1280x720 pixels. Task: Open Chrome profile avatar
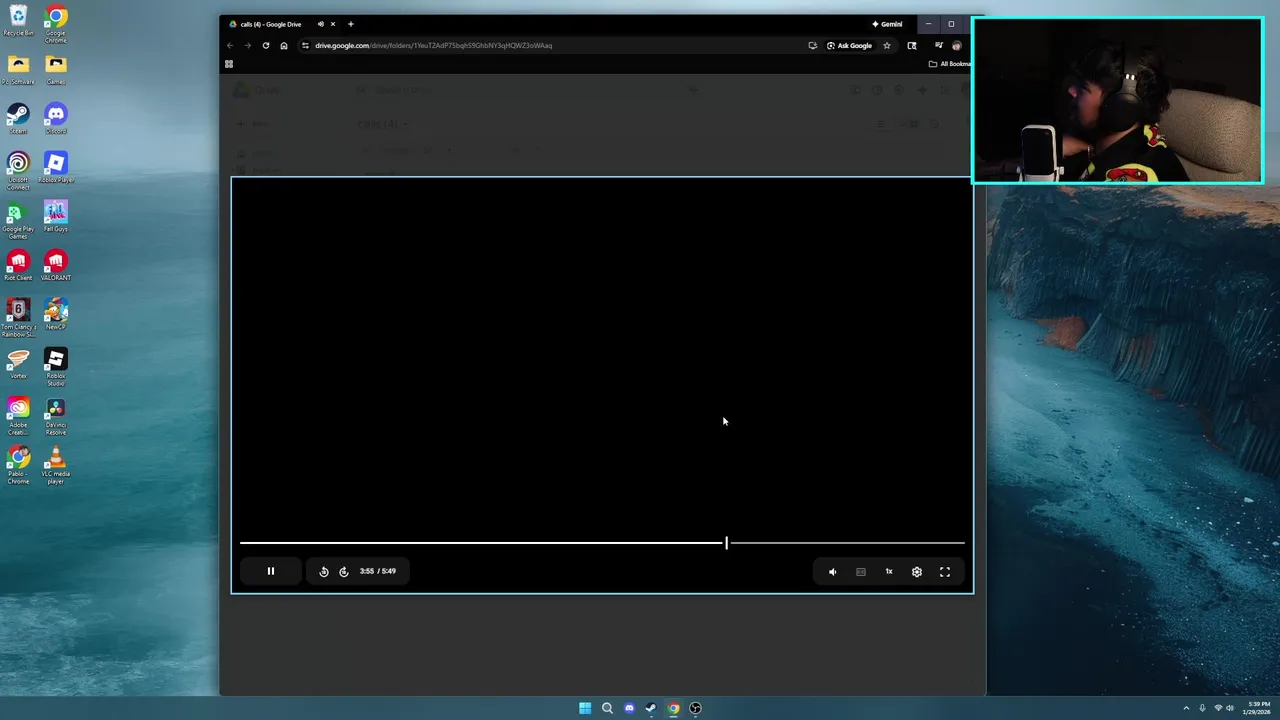[957, 45]
